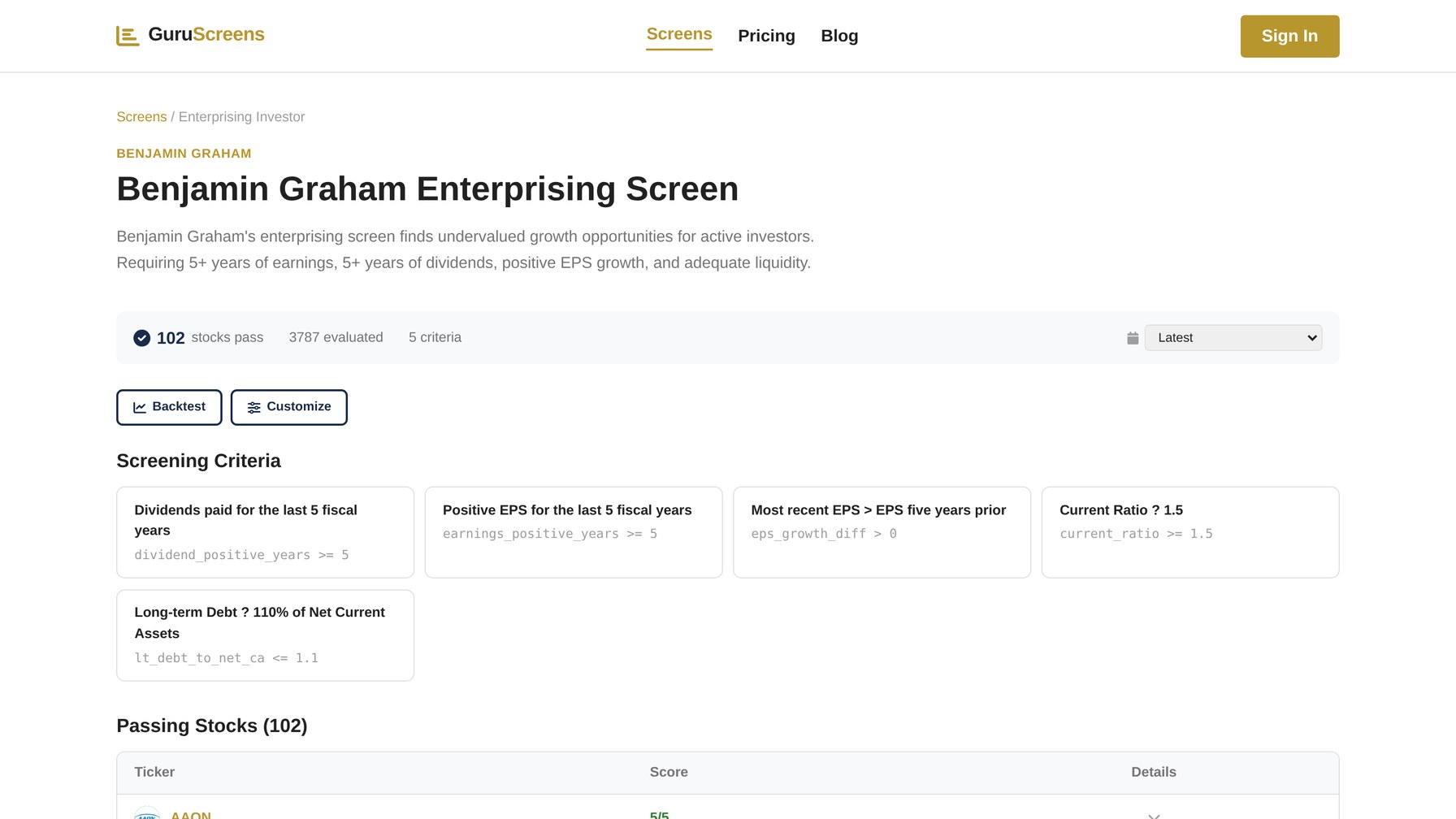1456x819 pixels.
Task: Click the Passing Stocks (102) heading
Action: [x=212, y=726]
